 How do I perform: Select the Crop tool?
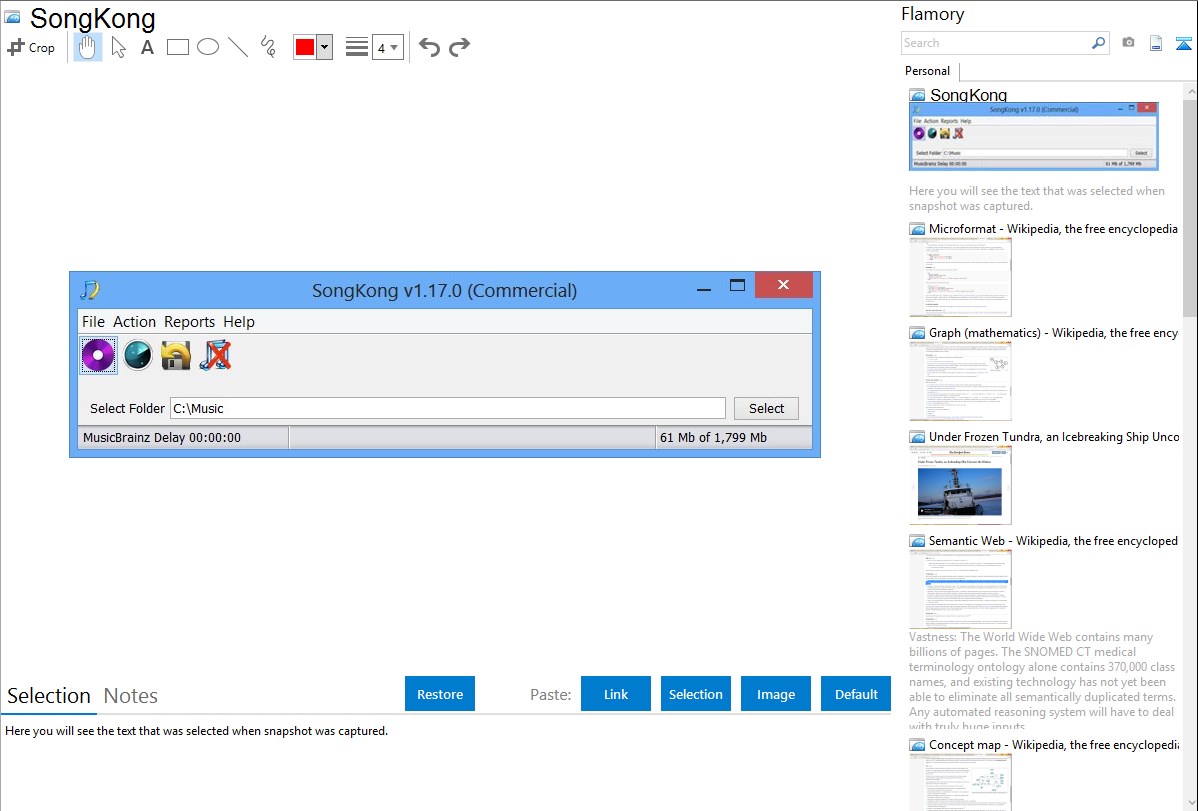click(x=31, y=47)
